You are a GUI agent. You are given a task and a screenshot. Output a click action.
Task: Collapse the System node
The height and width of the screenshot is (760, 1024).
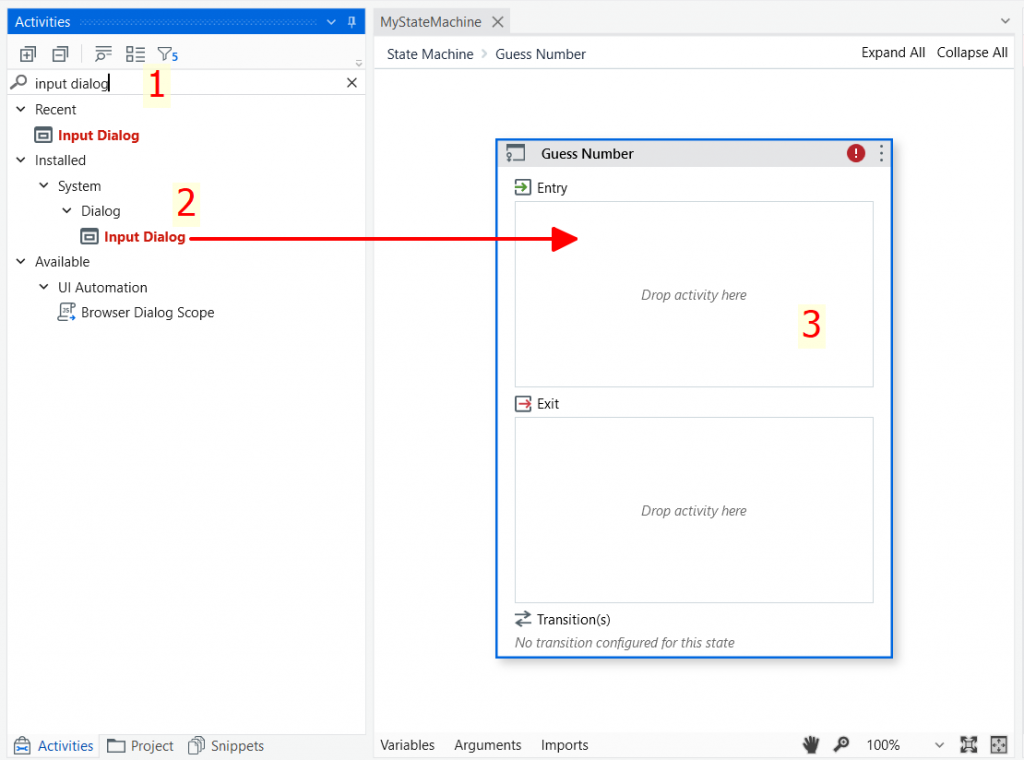coord(44,185)
